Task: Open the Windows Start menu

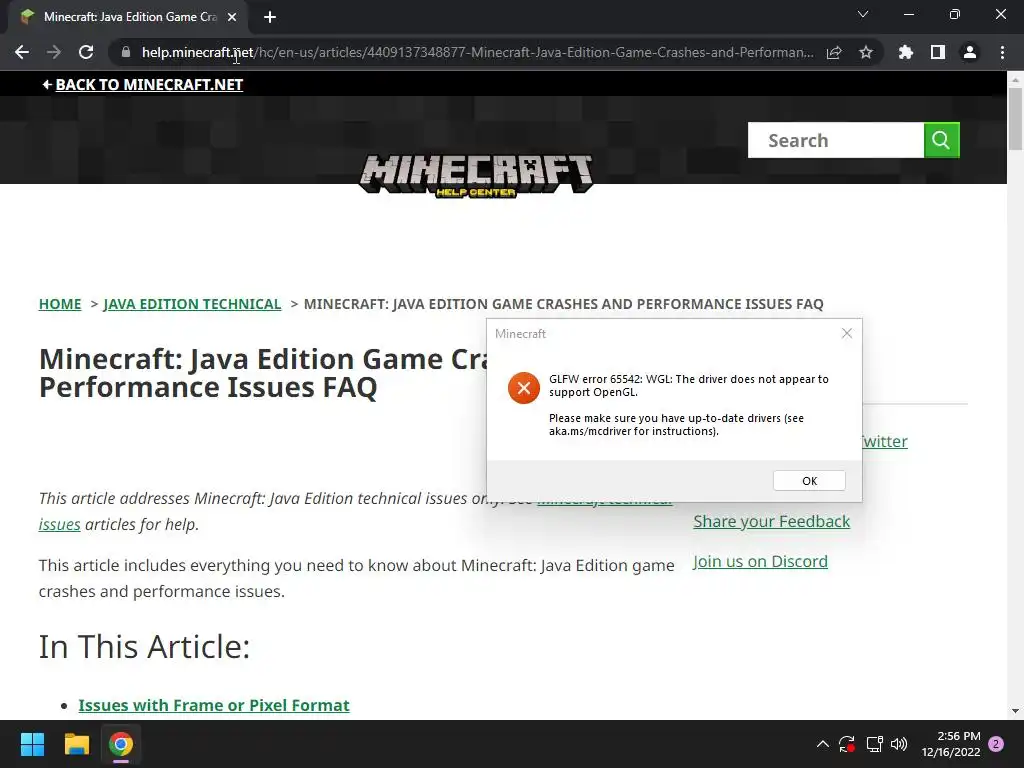Action: coord(32,744)
